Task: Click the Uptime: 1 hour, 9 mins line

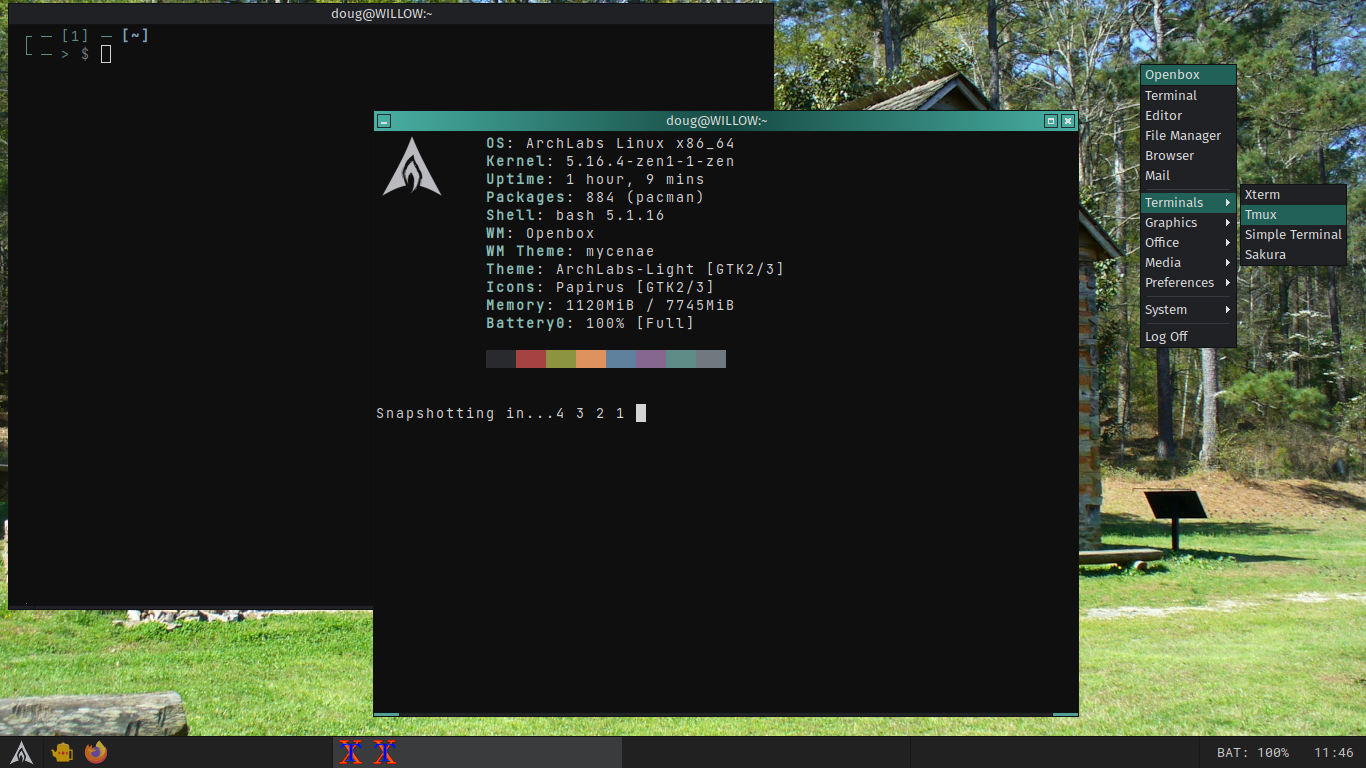Action: (596, 180)
